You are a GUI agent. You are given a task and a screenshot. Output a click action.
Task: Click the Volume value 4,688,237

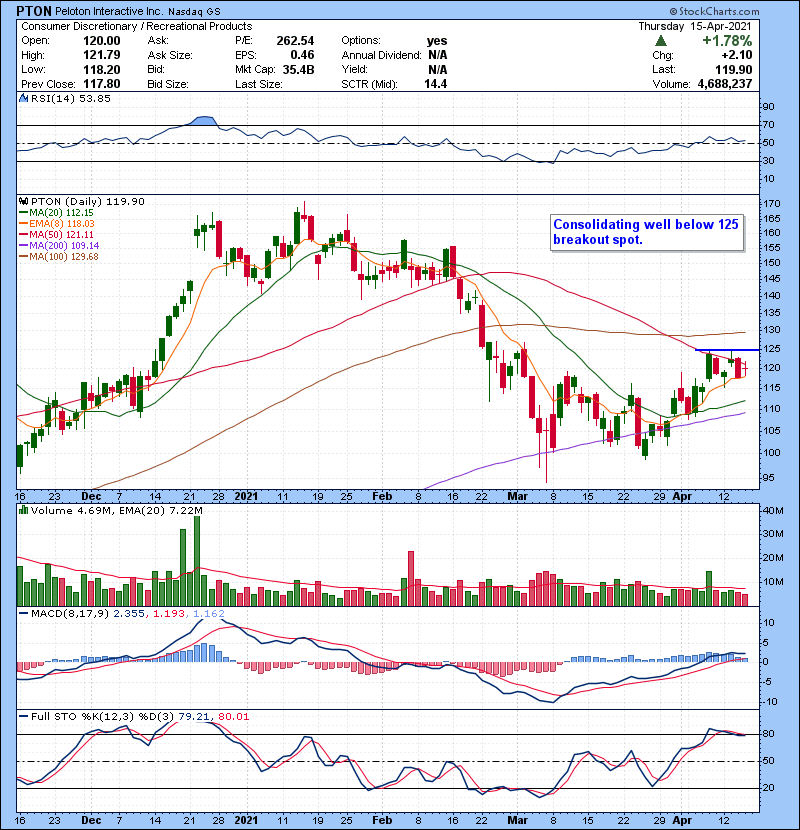725,84
